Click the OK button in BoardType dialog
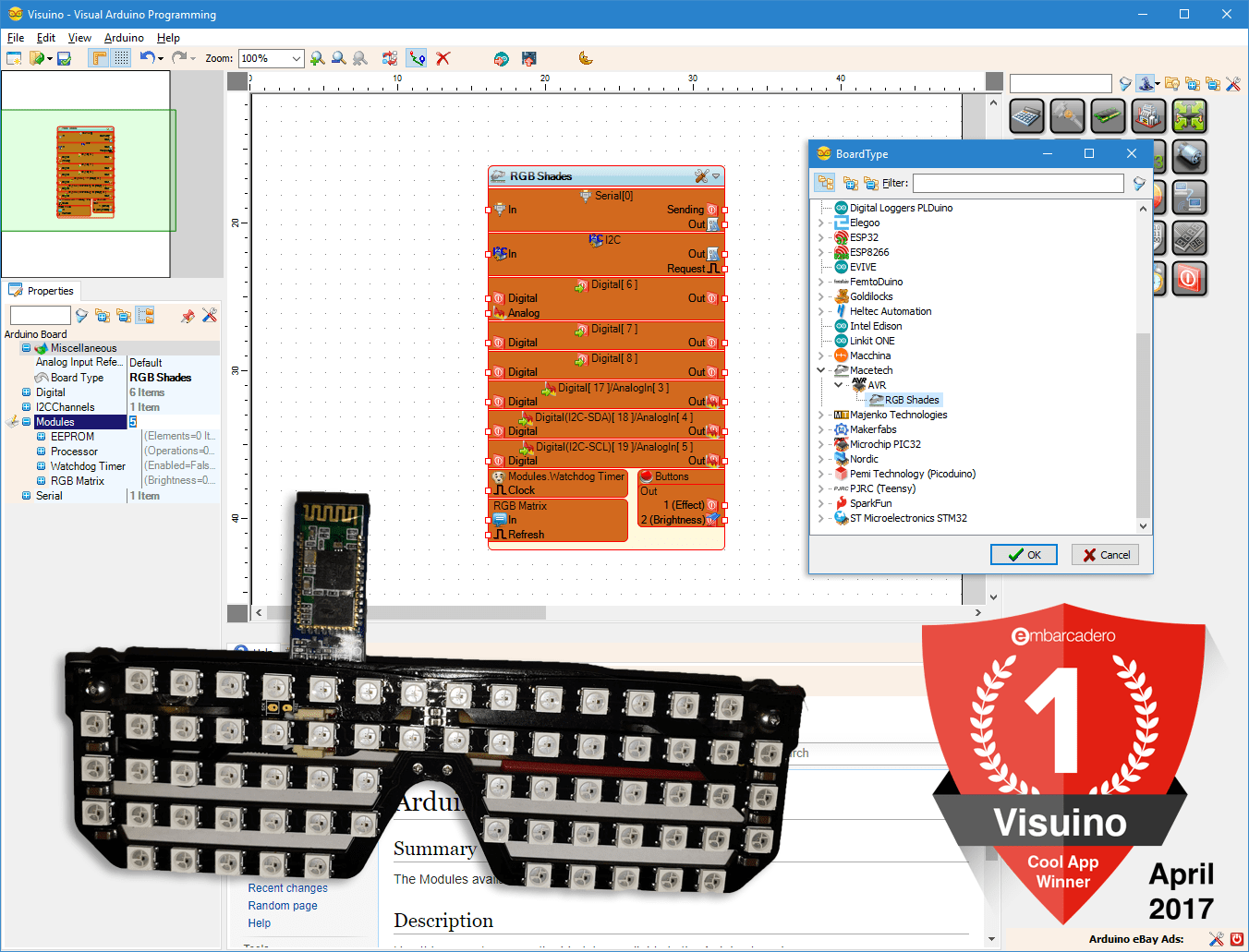1249x952 pixels. click(1024, 555)
